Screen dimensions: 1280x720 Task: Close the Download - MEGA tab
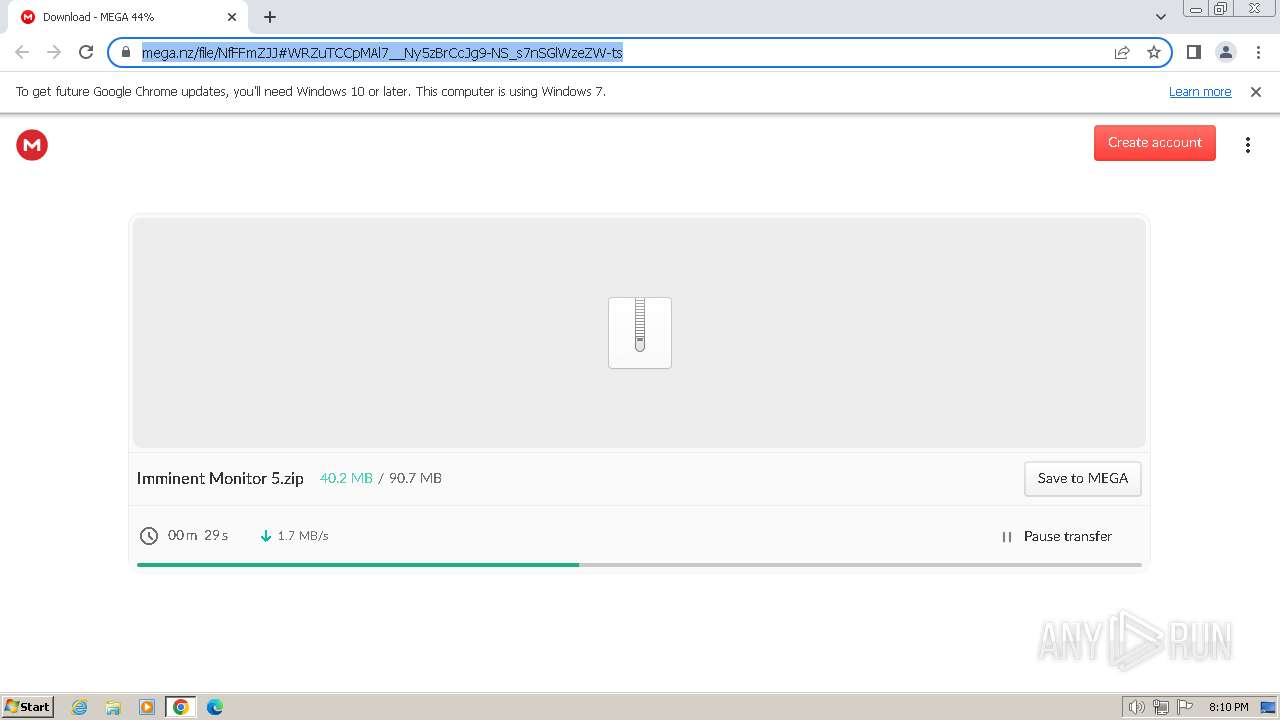[232, 17]
